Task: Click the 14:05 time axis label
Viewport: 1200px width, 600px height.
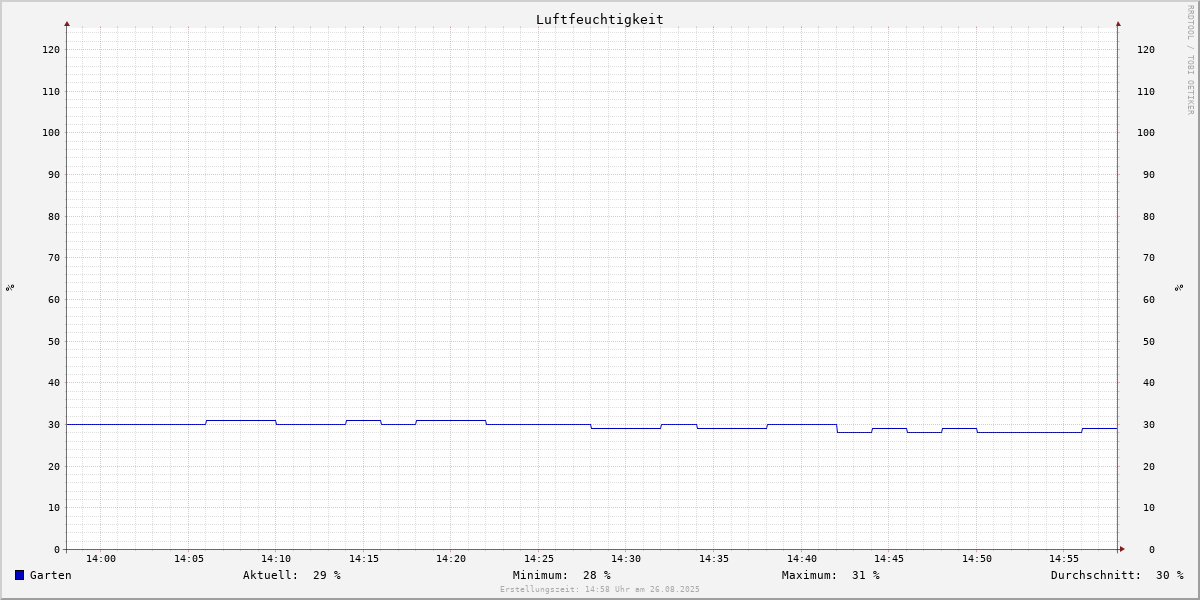Action: [x=189, y=559]
